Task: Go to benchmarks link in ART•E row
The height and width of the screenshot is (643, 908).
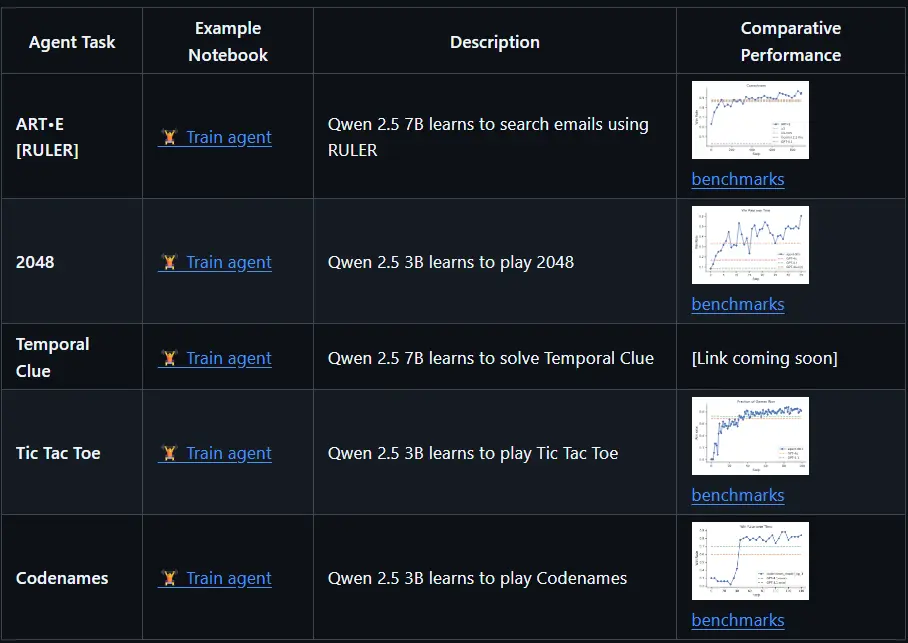Action: pyautogui.click(x=737, y=180)
